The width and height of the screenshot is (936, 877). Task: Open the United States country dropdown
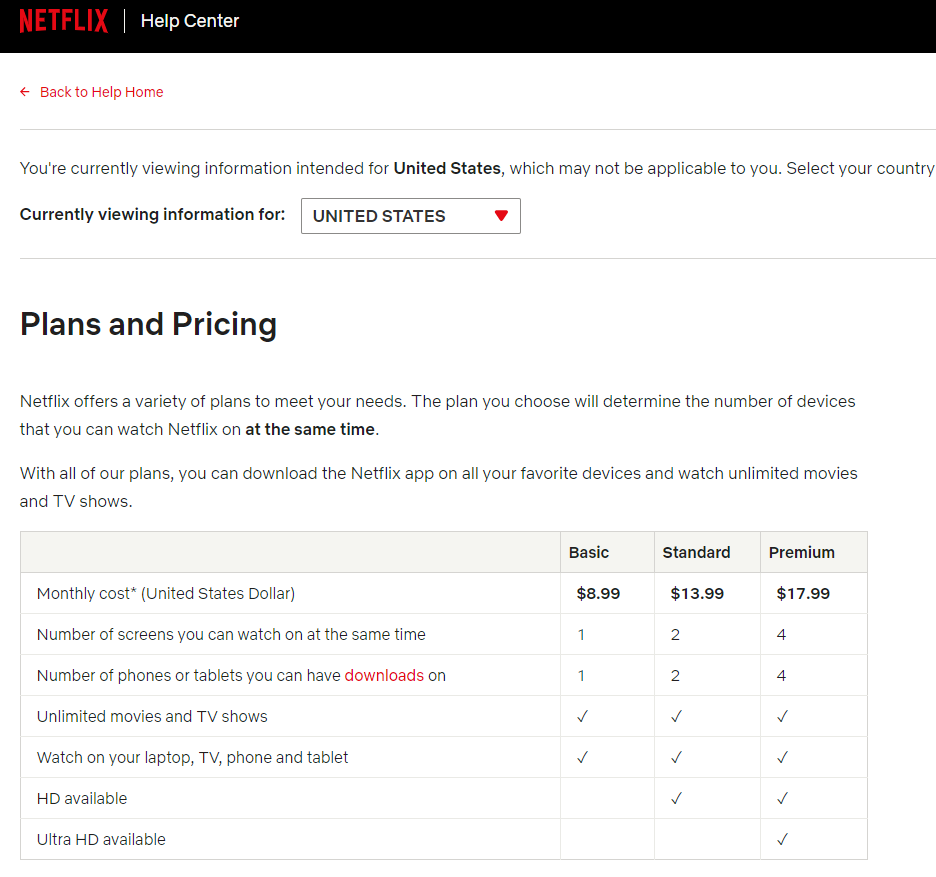coord(410,216)
